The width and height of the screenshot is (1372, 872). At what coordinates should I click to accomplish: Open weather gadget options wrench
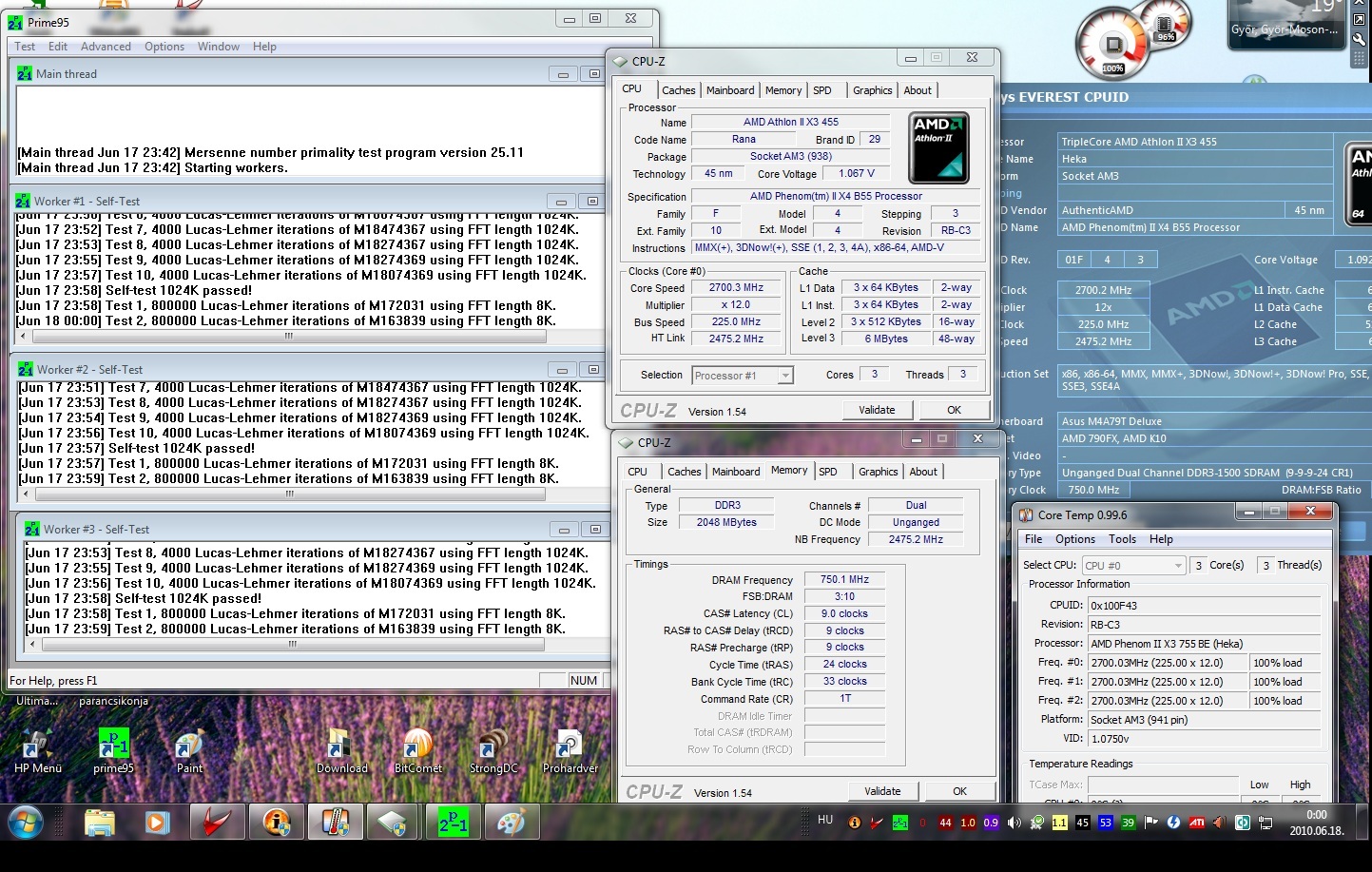(1360, 40)
